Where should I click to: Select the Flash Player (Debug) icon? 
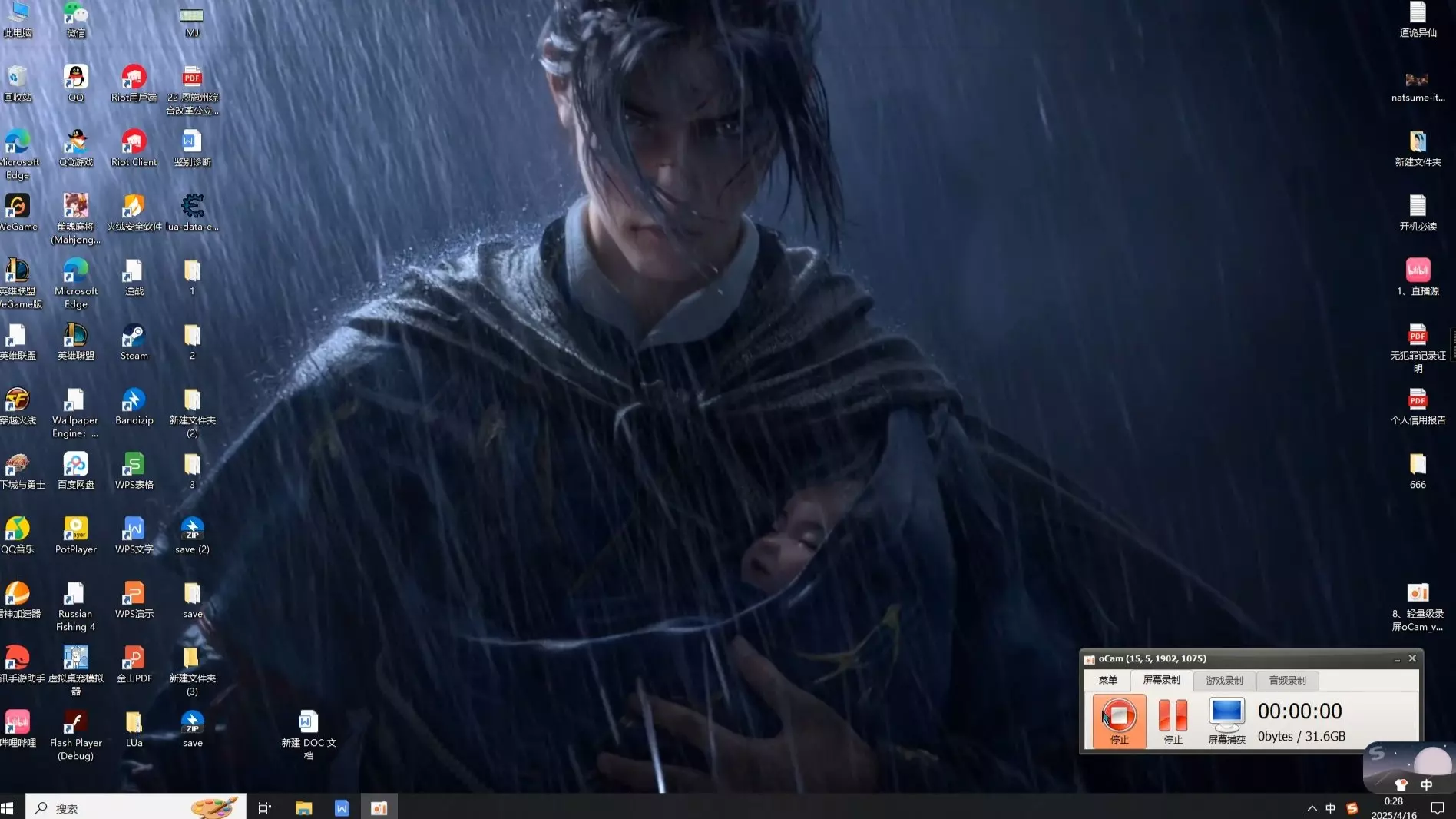coord(76,735)
